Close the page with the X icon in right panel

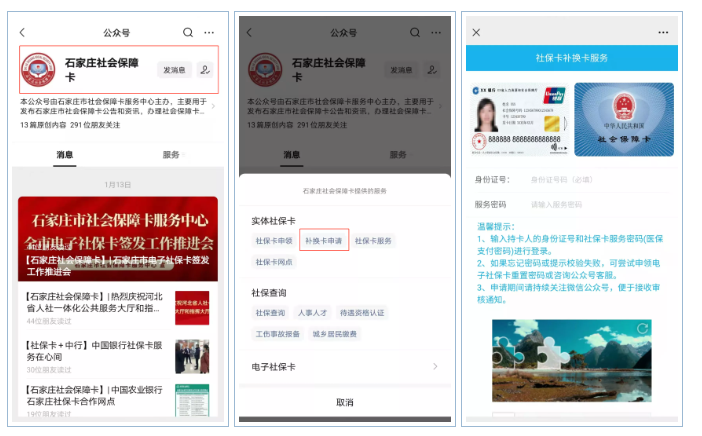476,32
